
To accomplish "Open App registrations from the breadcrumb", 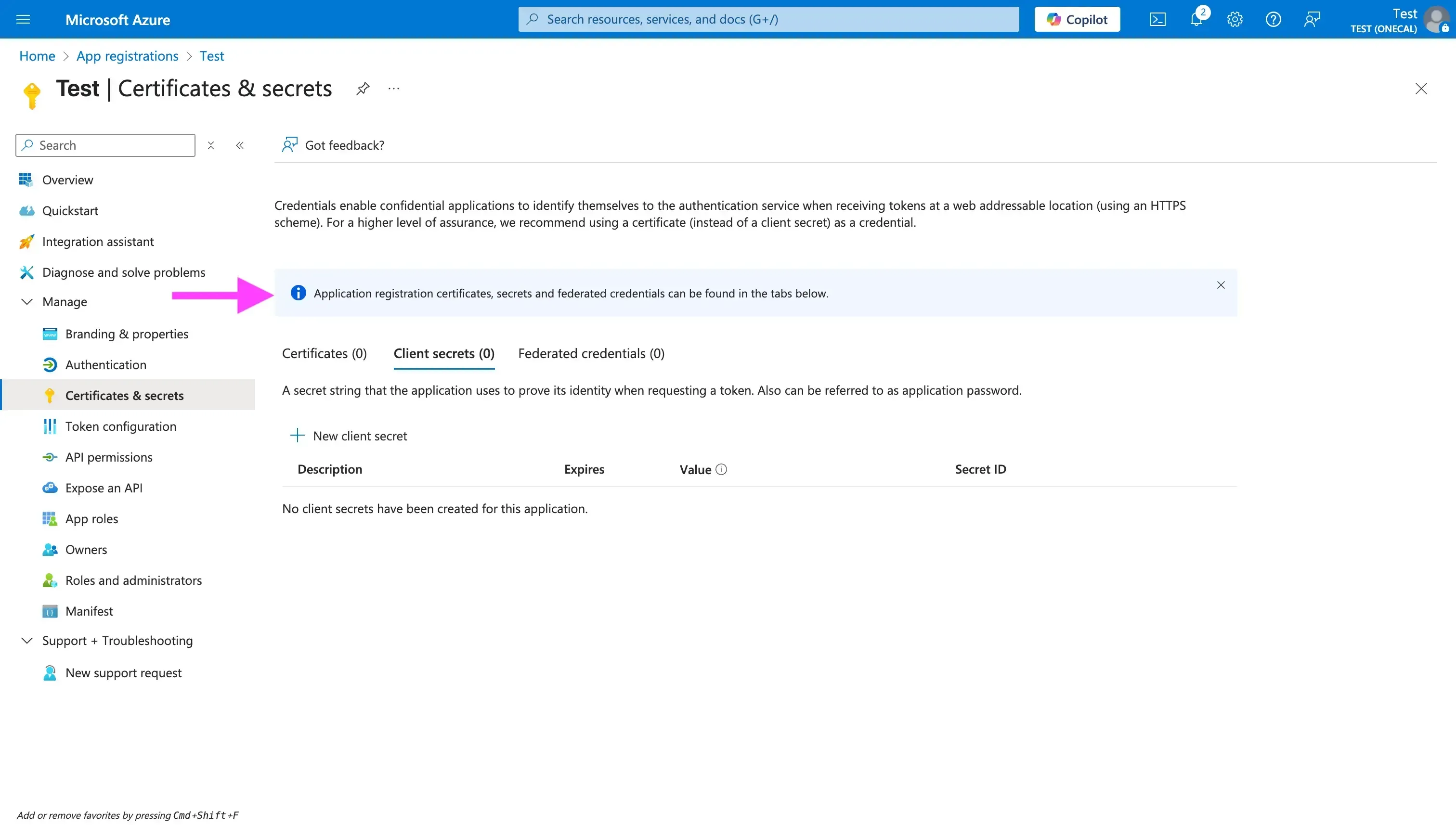I will click(127, 55).
